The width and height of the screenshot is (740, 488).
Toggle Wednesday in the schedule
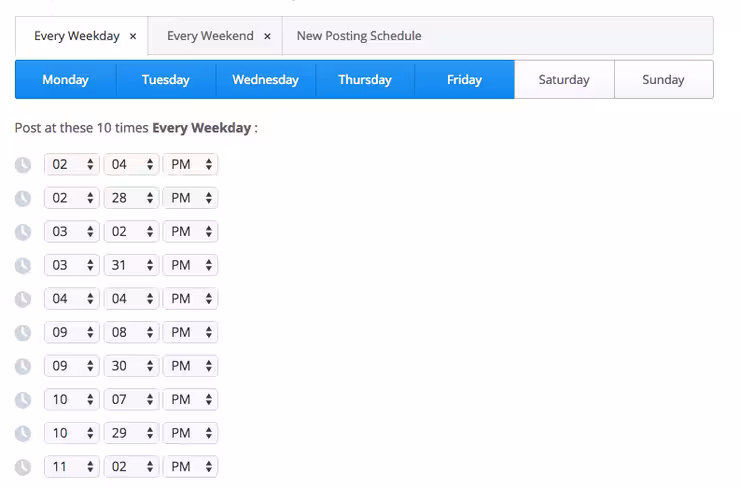pos(265,79)
